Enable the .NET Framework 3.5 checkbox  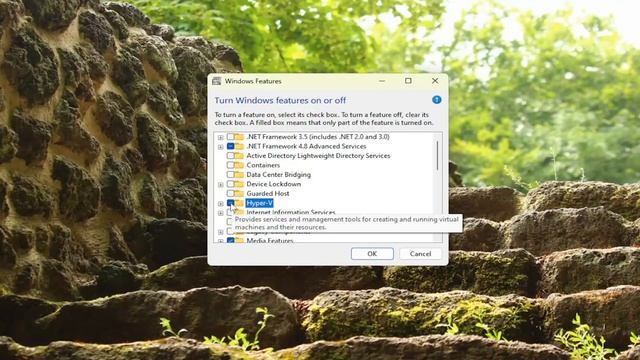pyautogui.click(x=230, y=137)
